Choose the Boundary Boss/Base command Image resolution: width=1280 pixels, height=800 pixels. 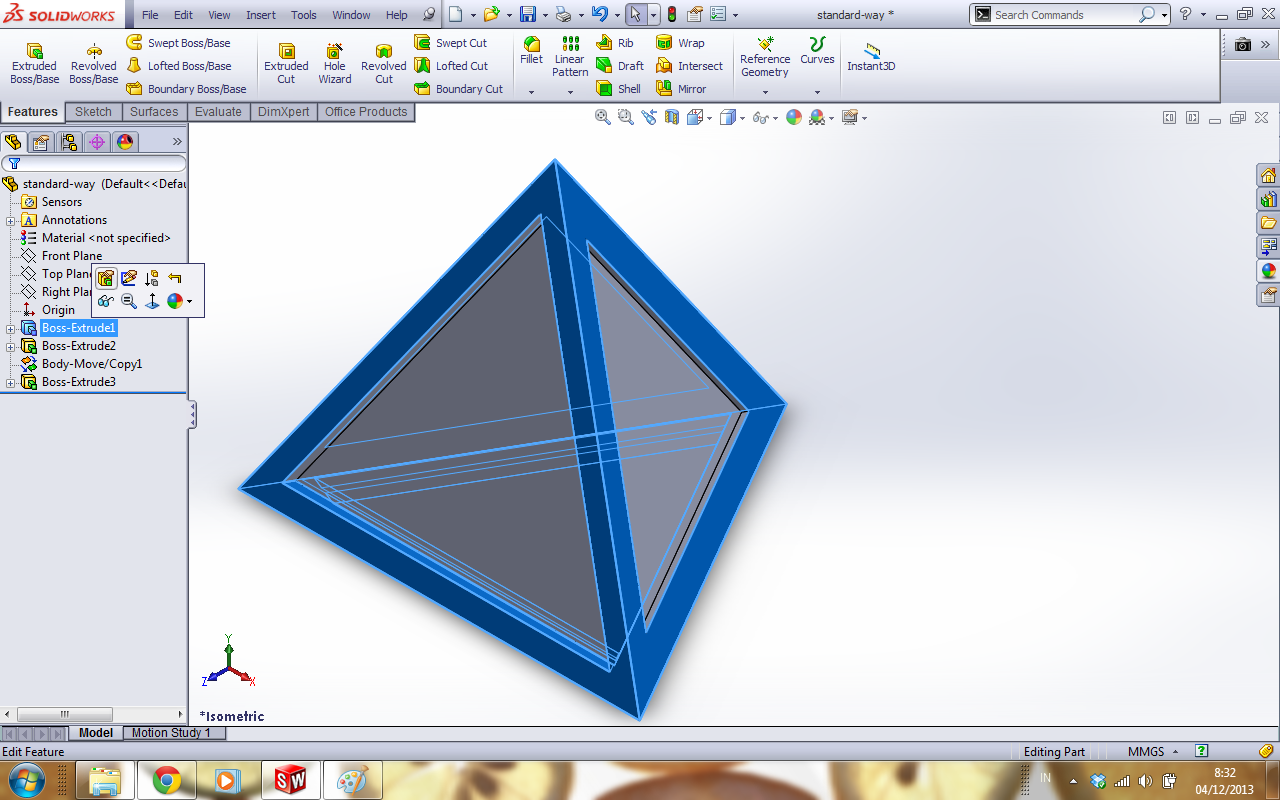click(186, 89)
